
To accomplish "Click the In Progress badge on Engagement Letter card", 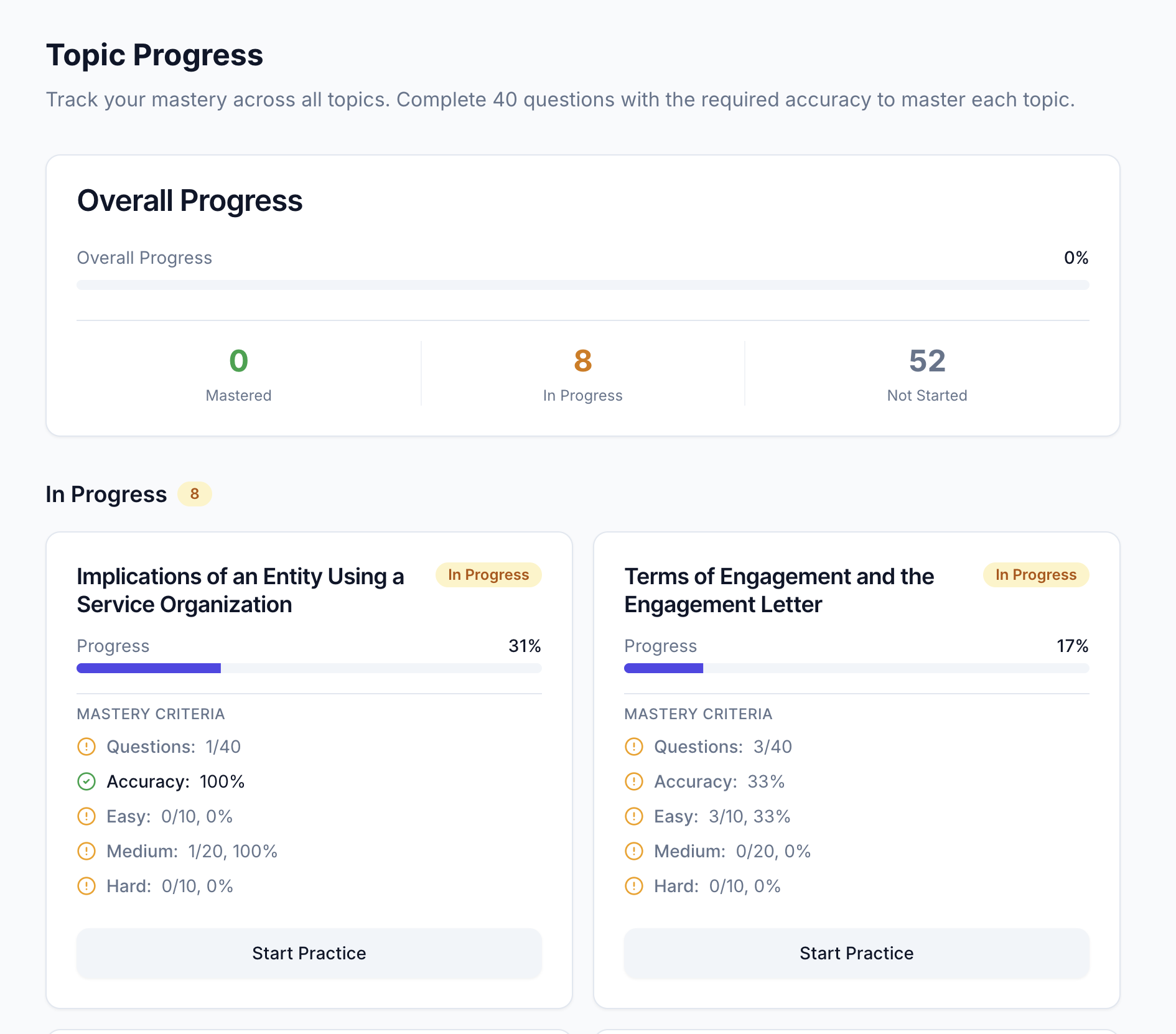I will [1035, 575].
